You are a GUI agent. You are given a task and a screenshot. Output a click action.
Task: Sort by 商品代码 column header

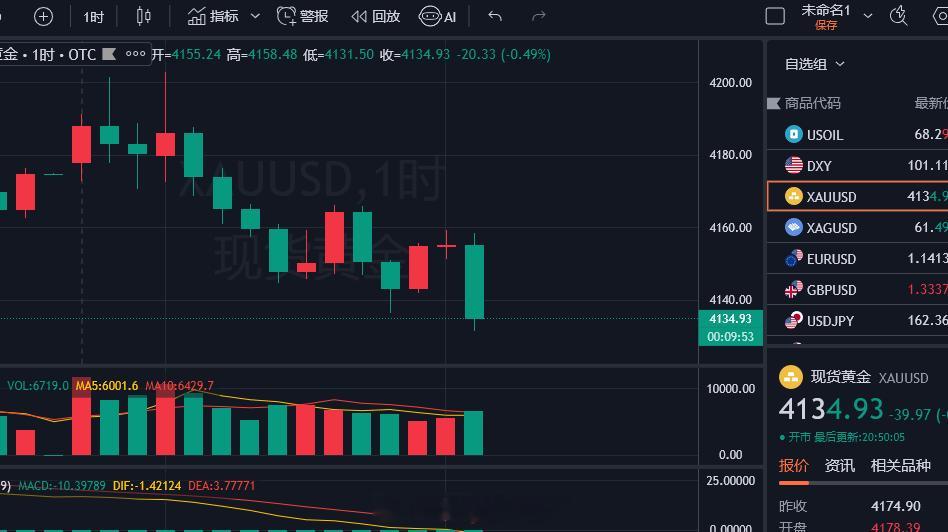812,103
